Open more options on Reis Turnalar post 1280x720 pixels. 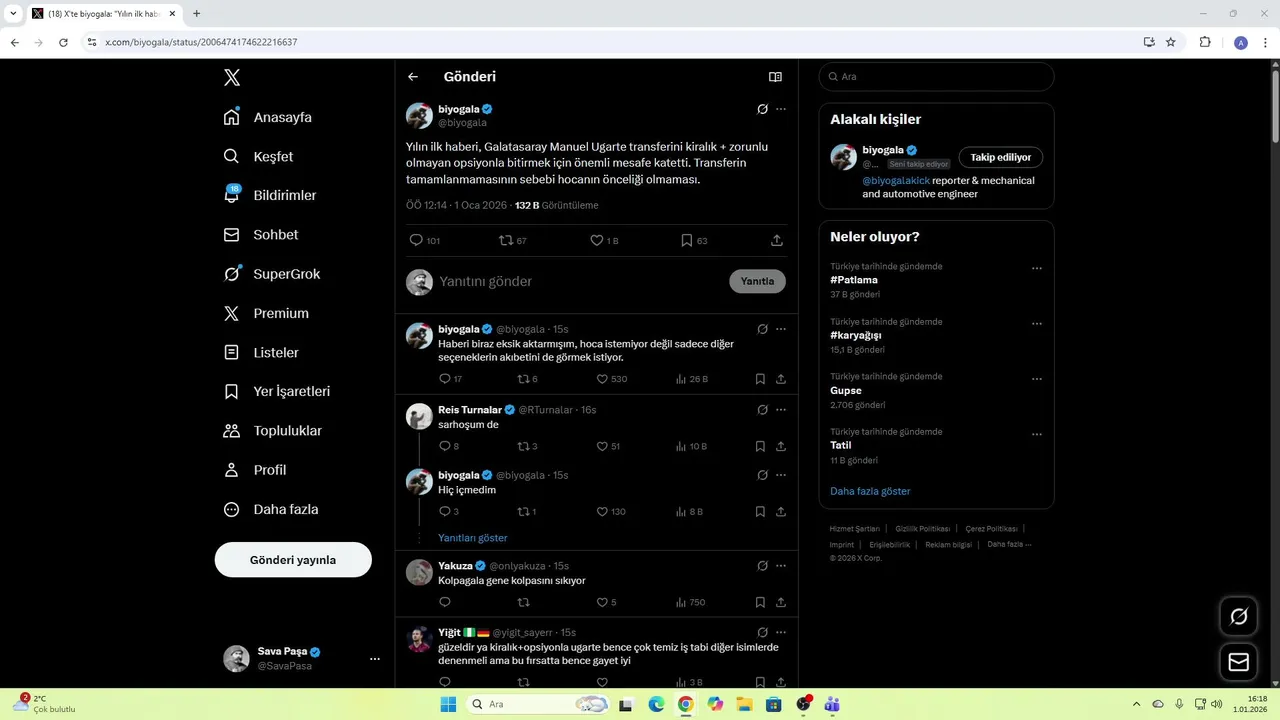781,410
